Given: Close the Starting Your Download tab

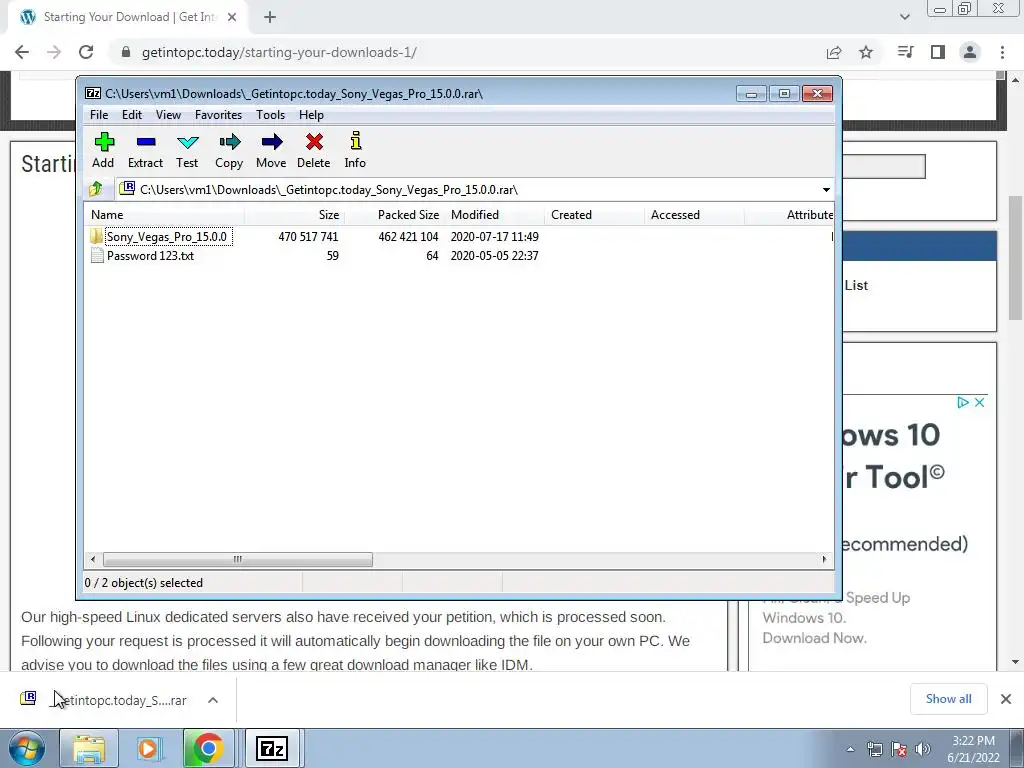Looking at the screenshot, I should tap(232, 18).
